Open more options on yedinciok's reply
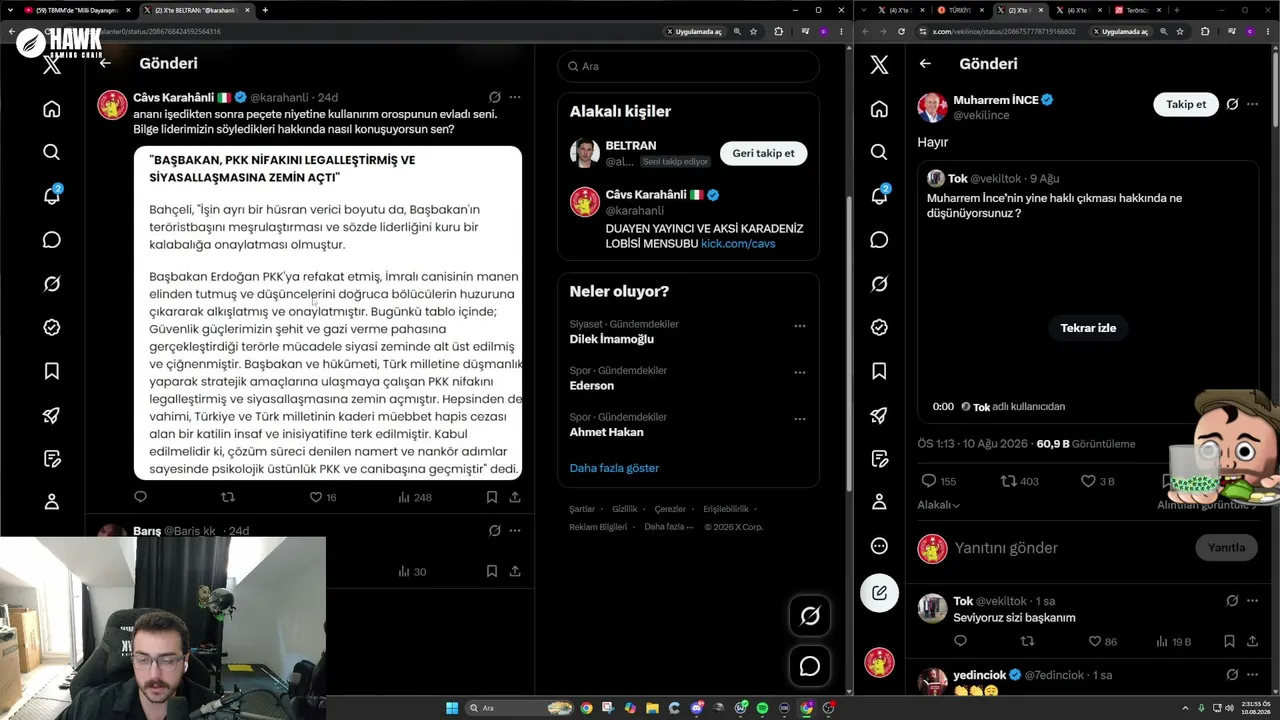Image resolution: width=1280 pixels, height=720 pixels. pos(1252,675)
